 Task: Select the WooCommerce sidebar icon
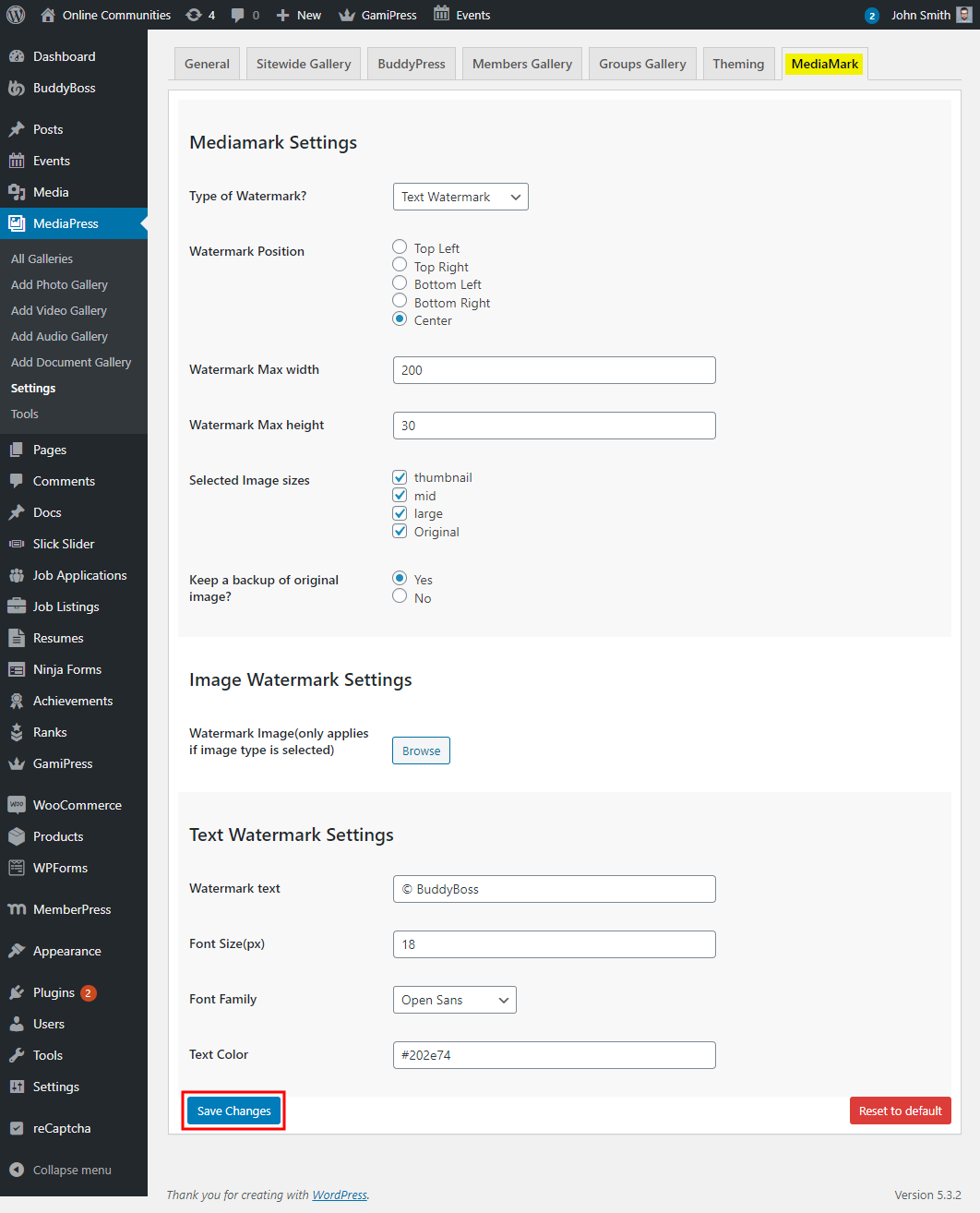tap(17, 804)
